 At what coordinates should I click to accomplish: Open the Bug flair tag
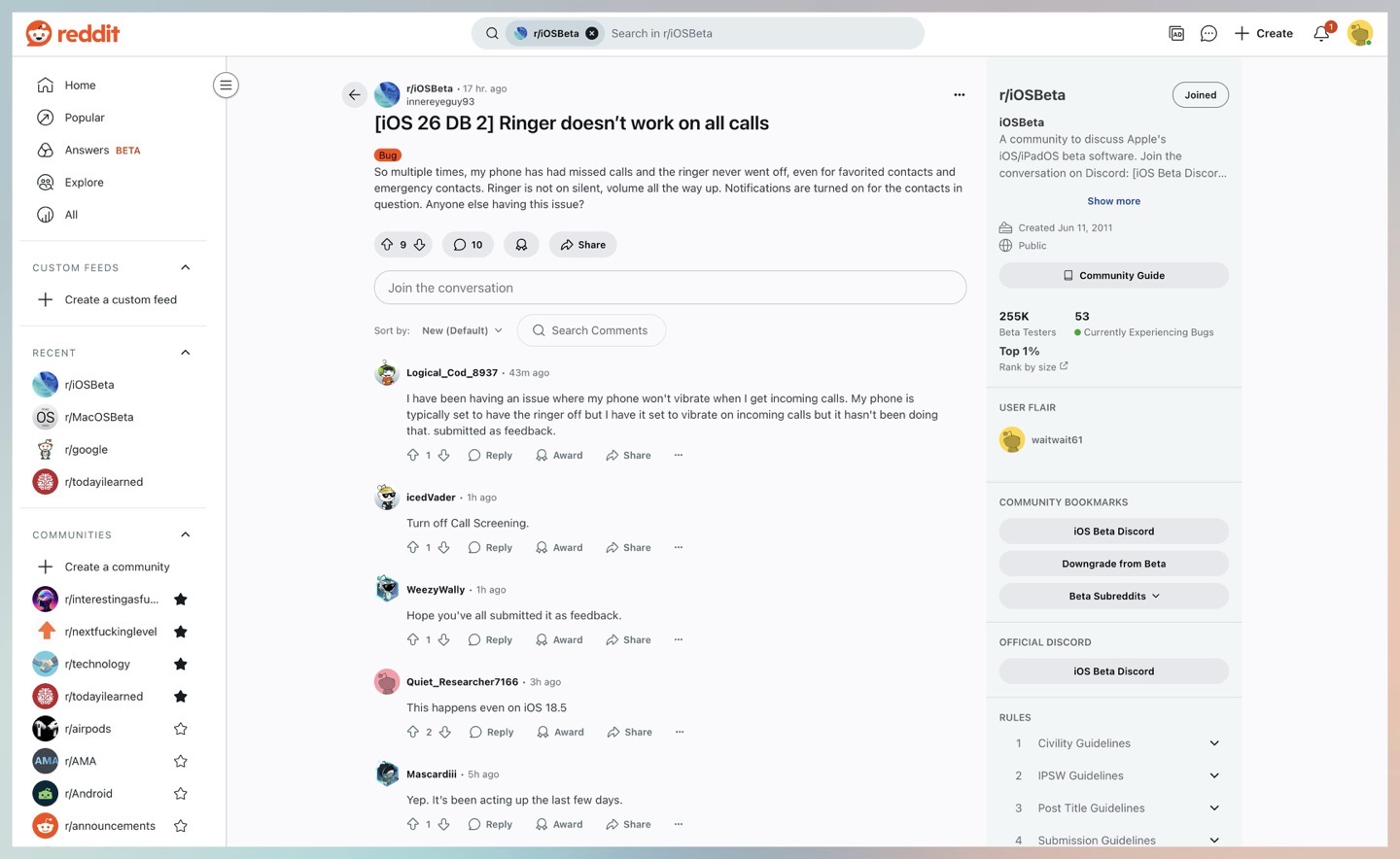click(x=388, y=155)
